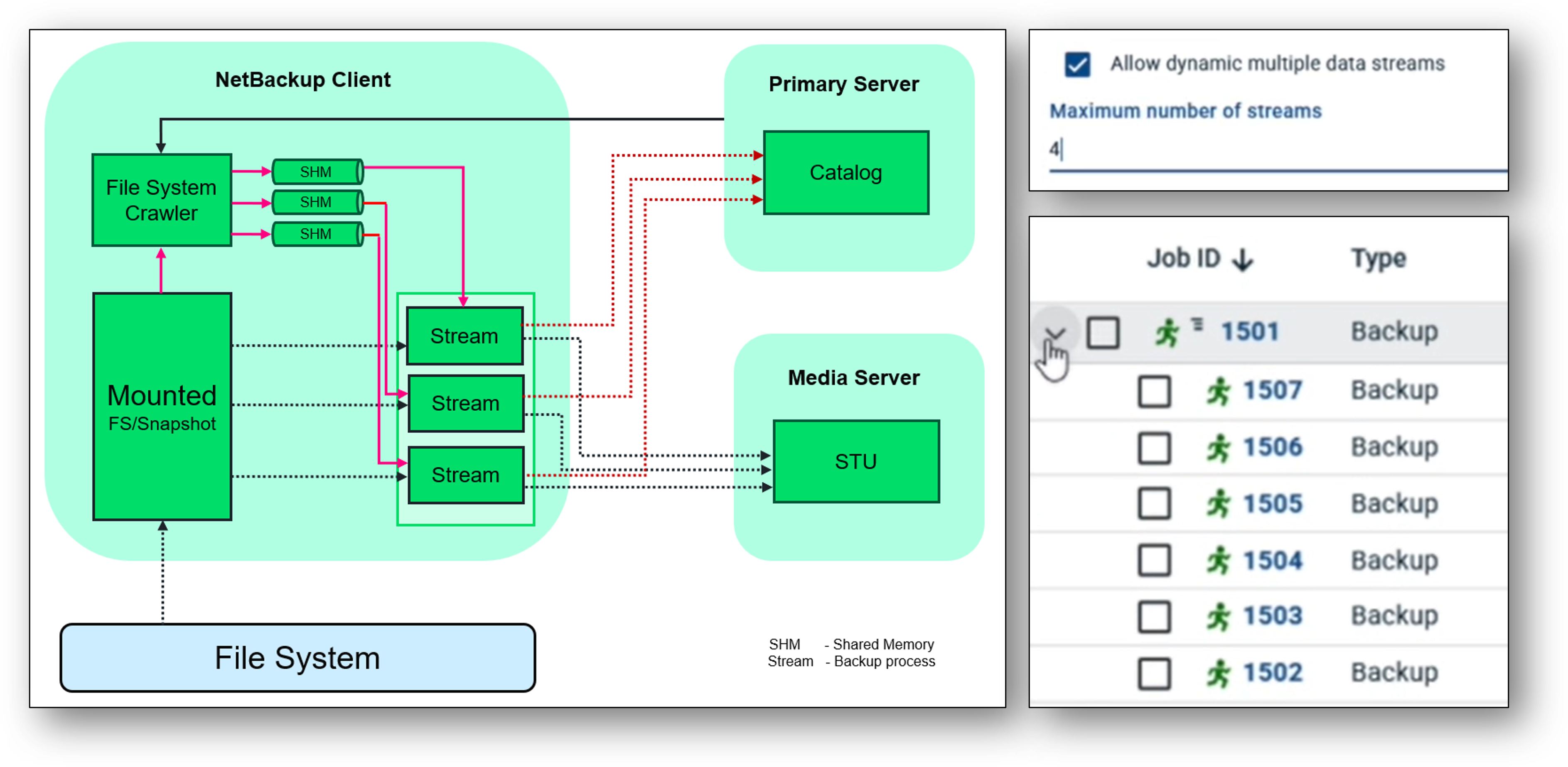Click running-man status icon of job 1506
This screenshot has height=767, width=1568.
[x=1218, y=448]
